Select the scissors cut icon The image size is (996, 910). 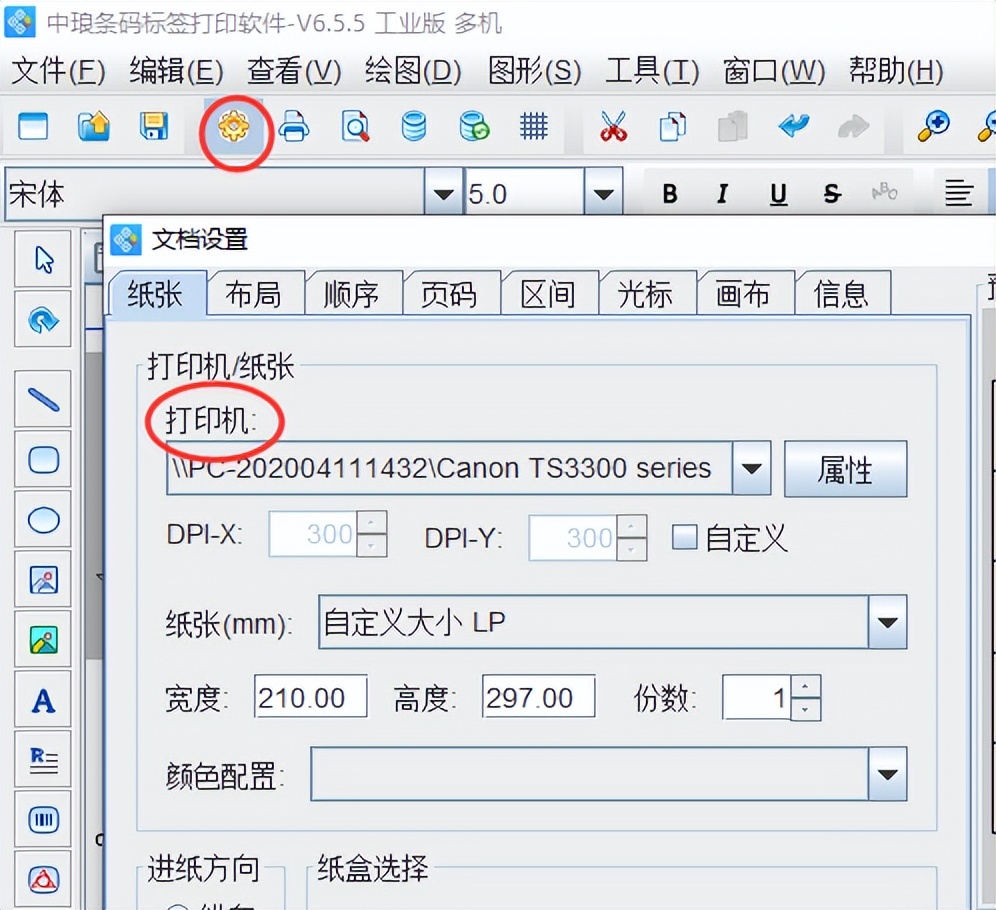(x=613, y=127)
